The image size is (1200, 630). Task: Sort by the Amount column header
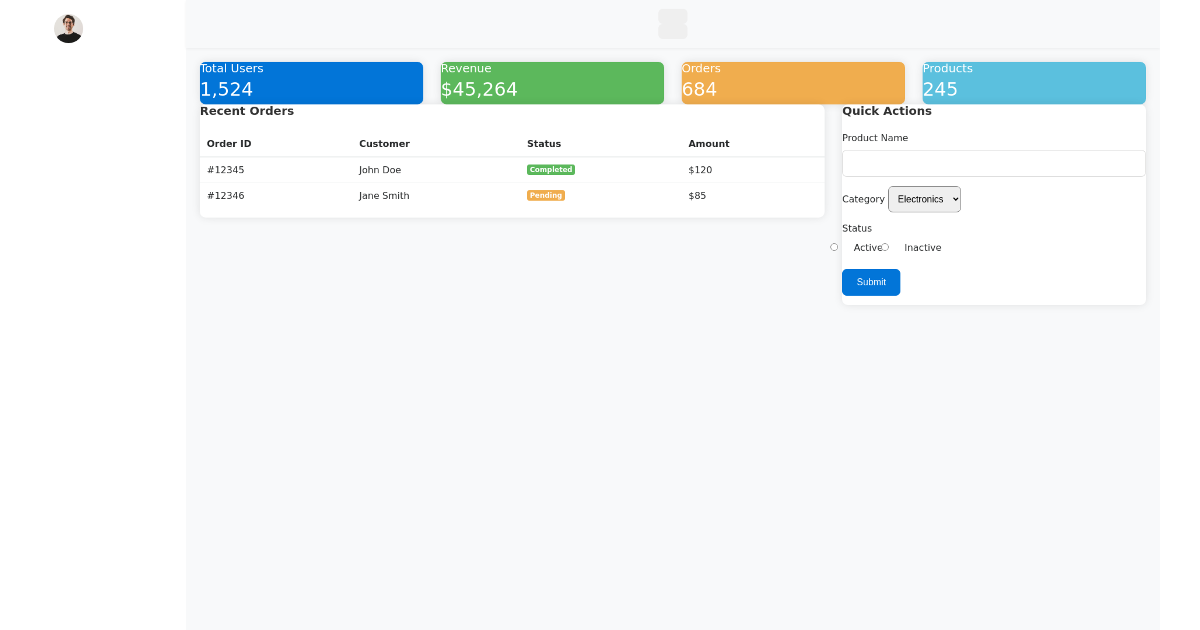tap(708, 143)
